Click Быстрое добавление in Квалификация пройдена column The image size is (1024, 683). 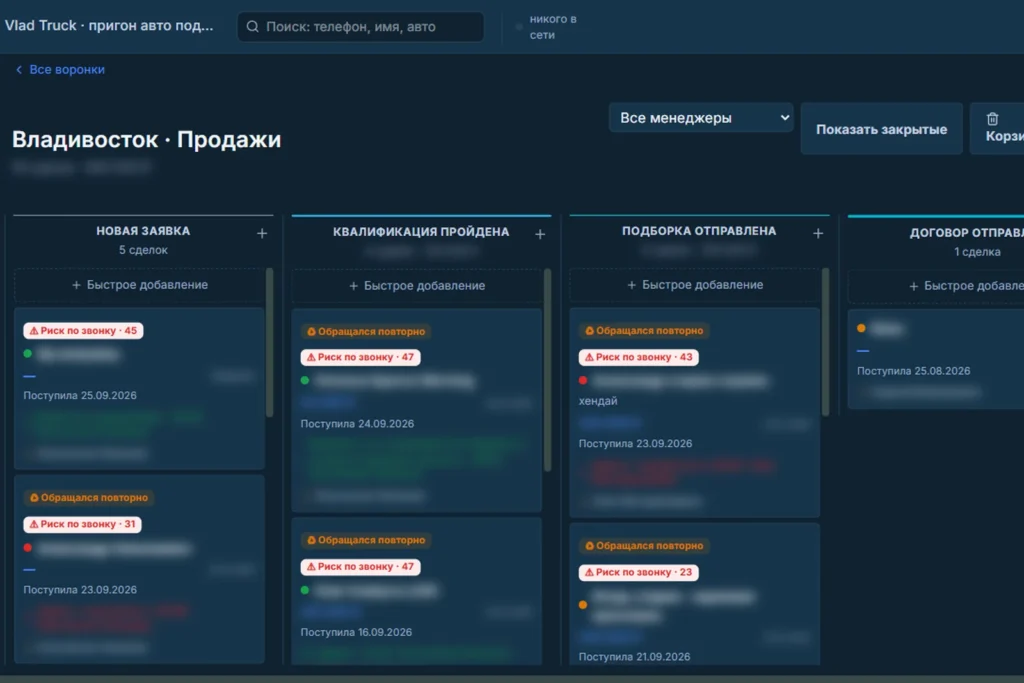(417, 285)
